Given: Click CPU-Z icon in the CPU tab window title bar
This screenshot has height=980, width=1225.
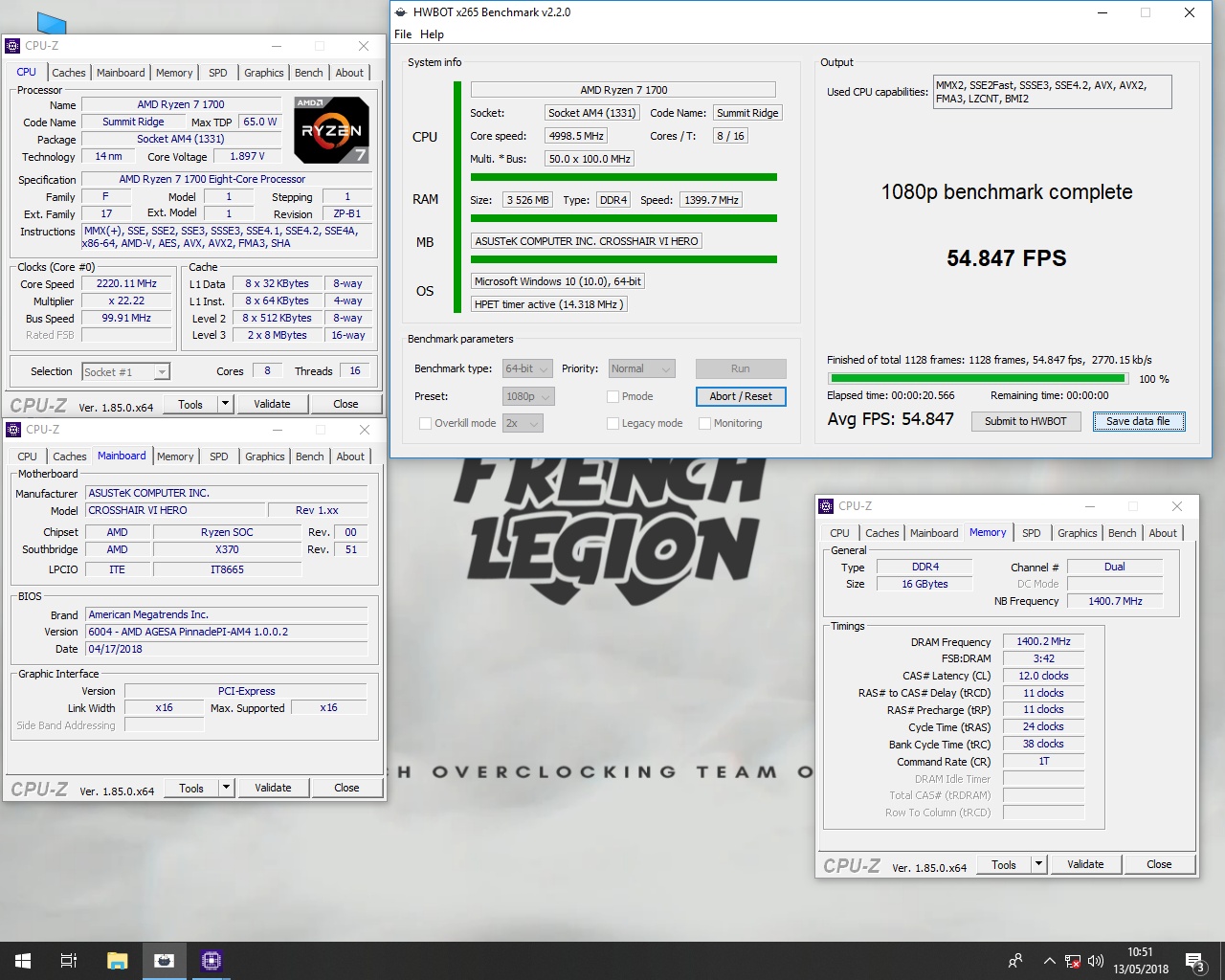Looking at the screenshot, I should 12,45.
